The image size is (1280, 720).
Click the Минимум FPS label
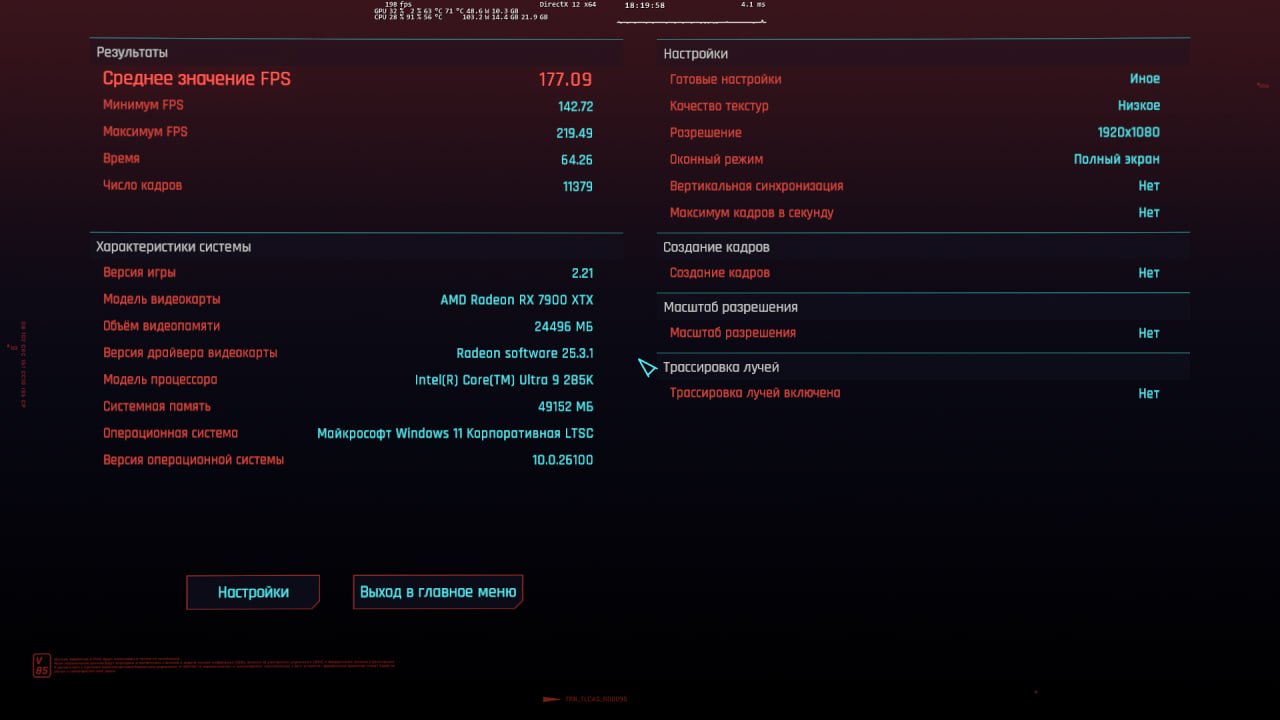coord(143,105)
